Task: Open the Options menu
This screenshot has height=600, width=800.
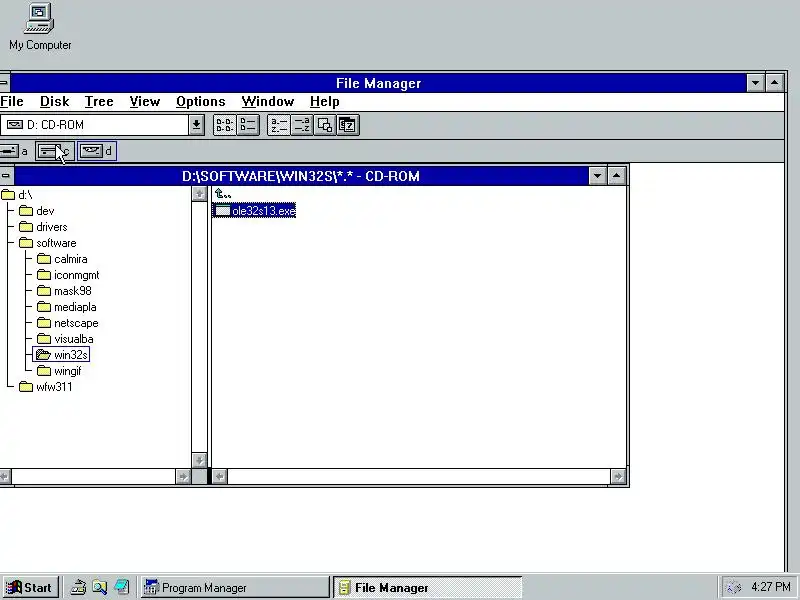Action: (201, 102)
